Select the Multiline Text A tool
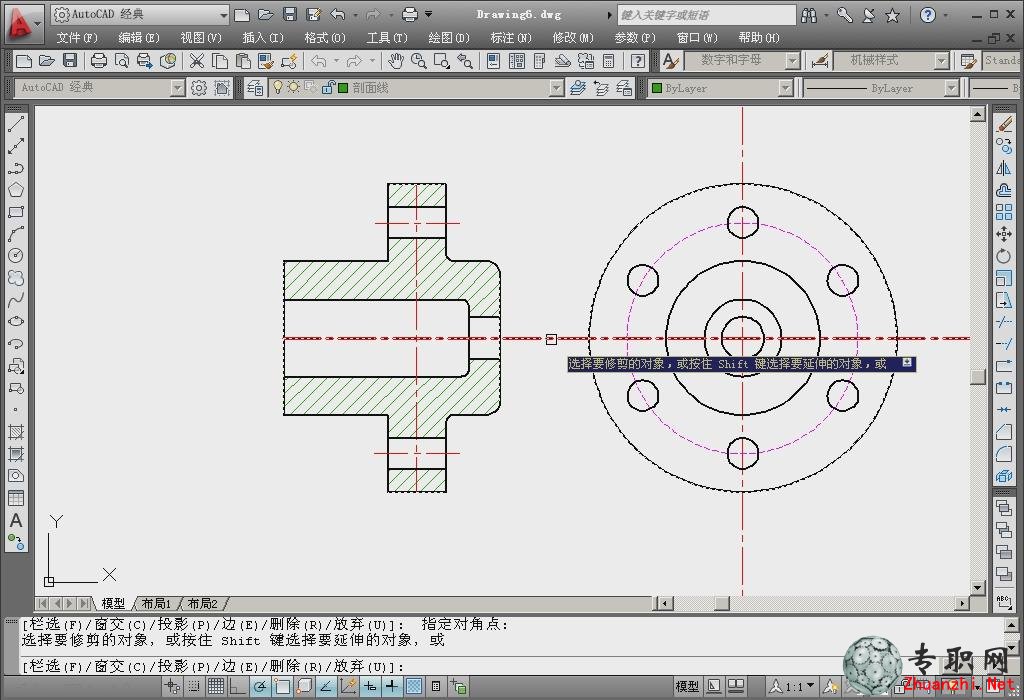1024x700 pixels. (x=16, y=520)
